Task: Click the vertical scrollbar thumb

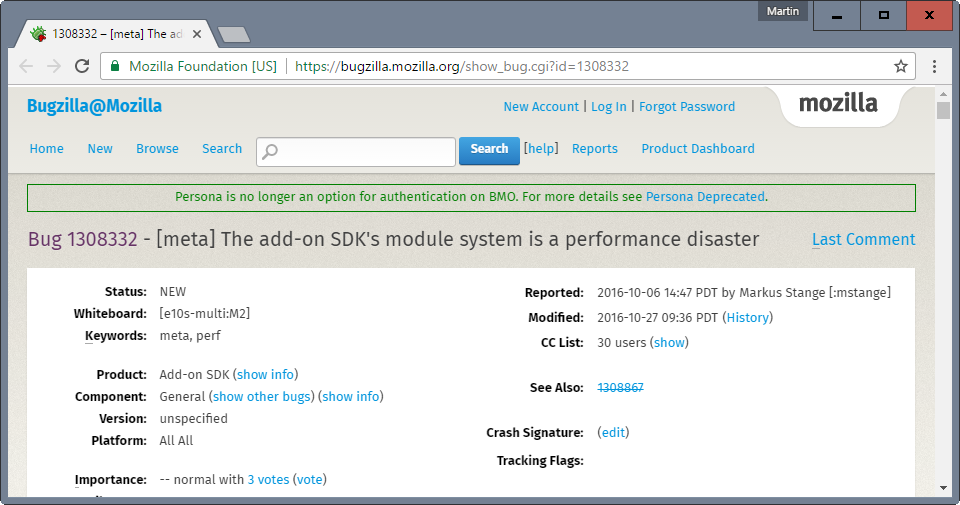Action: click(943, 111)
